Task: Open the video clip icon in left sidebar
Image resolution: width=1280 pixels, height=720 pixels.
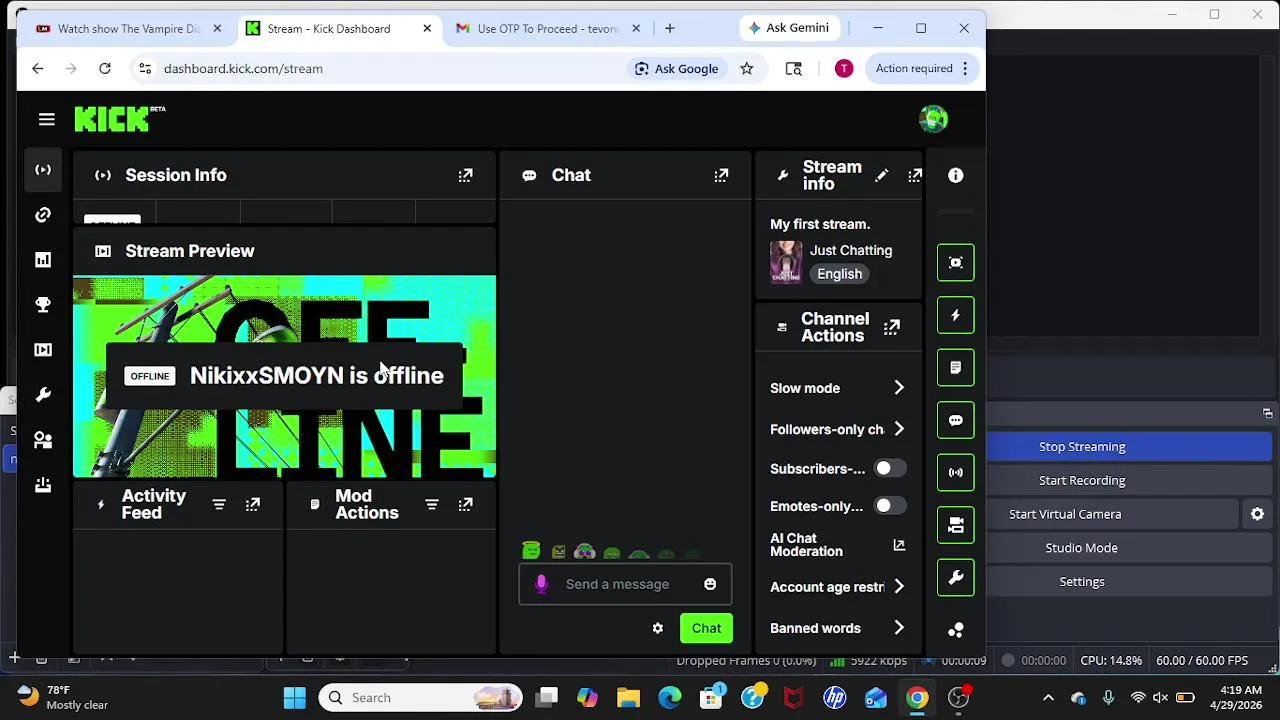Action: tap(43, 350)
